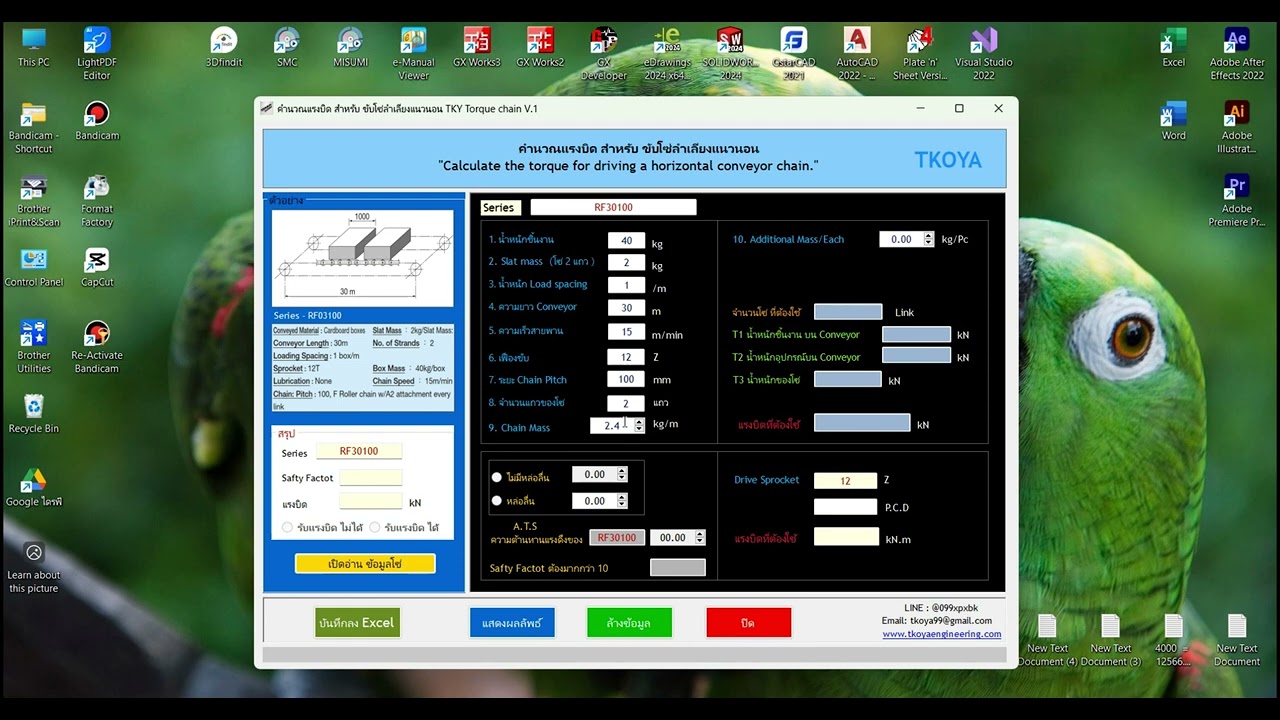Click the Chain Mass spinner arrows
Viewport: 1280px width, 720px height.
(x=639, y=425)
